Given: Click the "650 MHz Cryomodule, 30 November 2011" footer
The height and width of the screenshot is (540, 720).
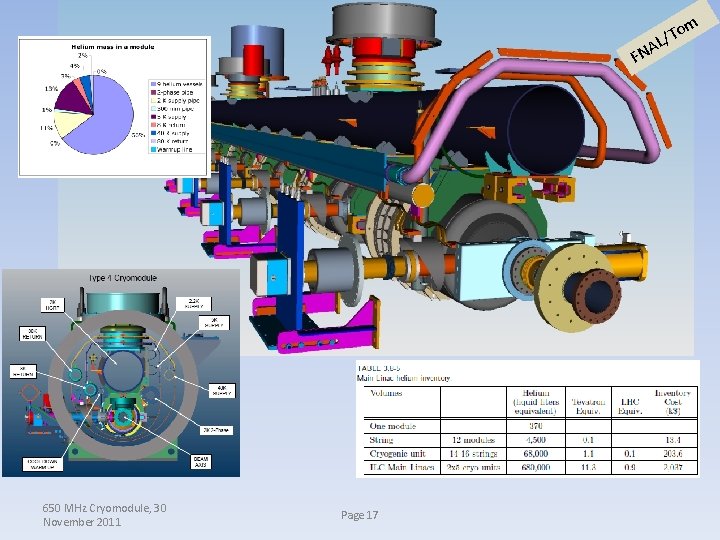Looking at the screenshot, I should [105, 515].
